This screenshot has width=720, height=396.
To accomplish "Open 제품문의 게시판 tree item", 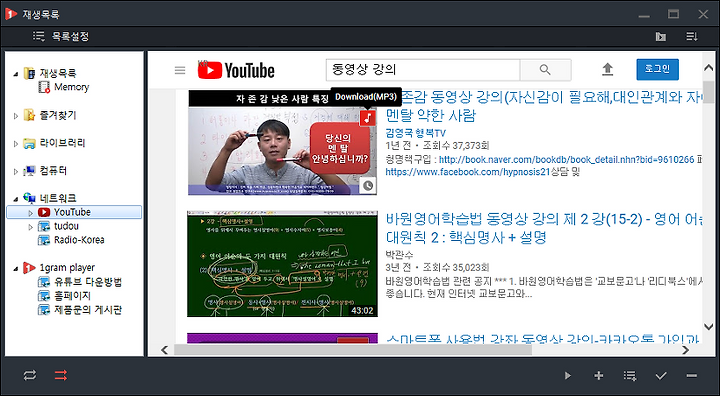I will tap(80, 310).
